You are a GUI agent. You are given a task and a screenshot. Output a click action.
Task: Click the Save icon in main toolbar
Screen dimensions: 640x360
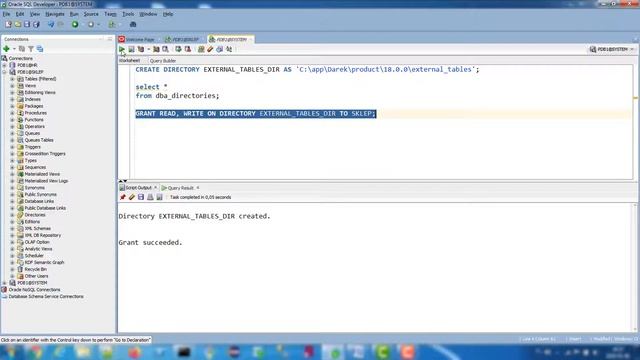tap(27, 24)
